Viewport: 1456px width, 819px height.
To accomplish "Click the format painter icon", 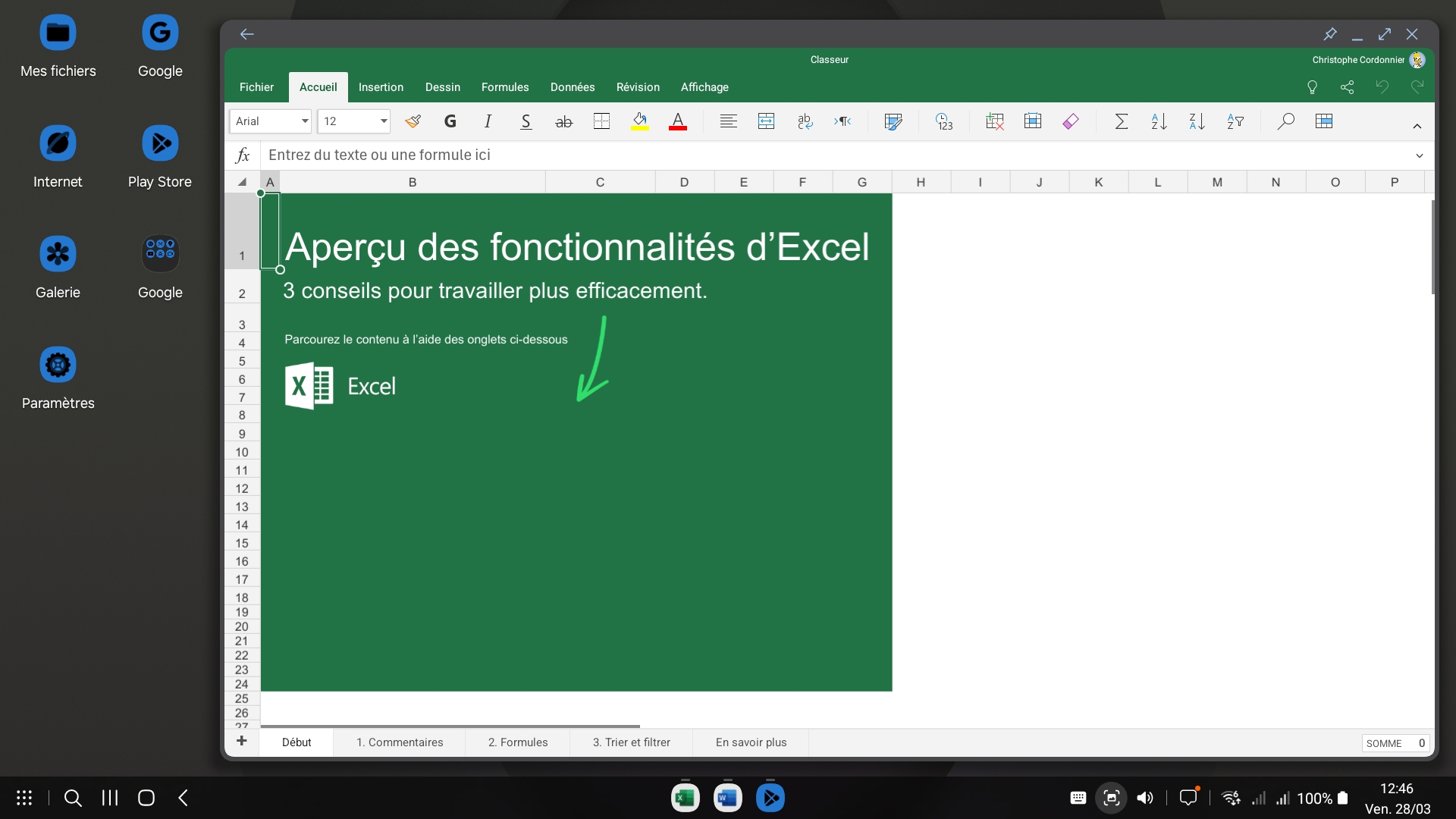I will (413, 121).
